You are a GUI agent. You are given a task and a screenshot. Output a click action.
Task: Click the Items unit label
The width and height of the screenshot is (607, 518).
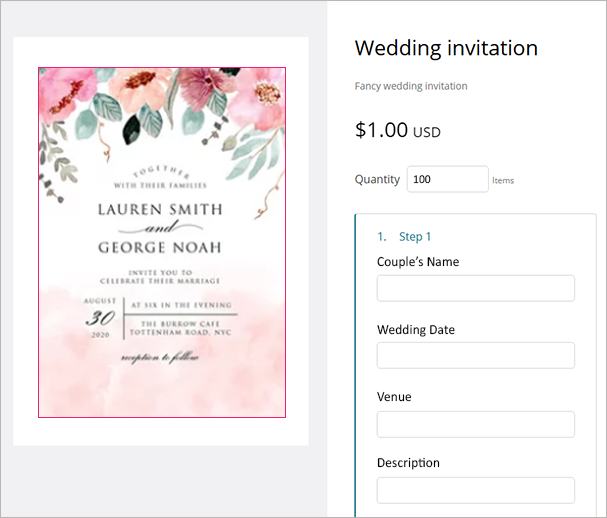coord(503,181)
